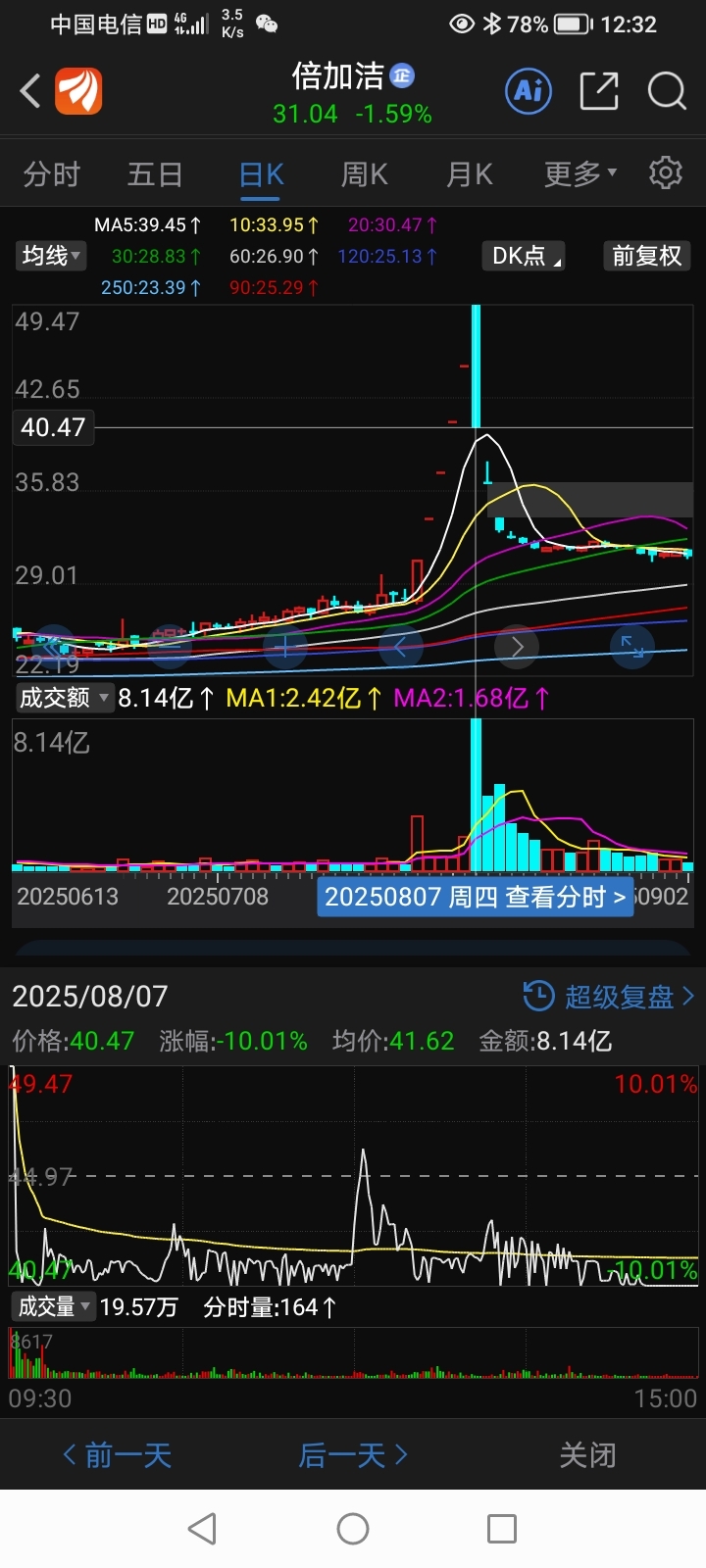Switch to 五日 tab
706x1568 pixels.
point(155,174)
